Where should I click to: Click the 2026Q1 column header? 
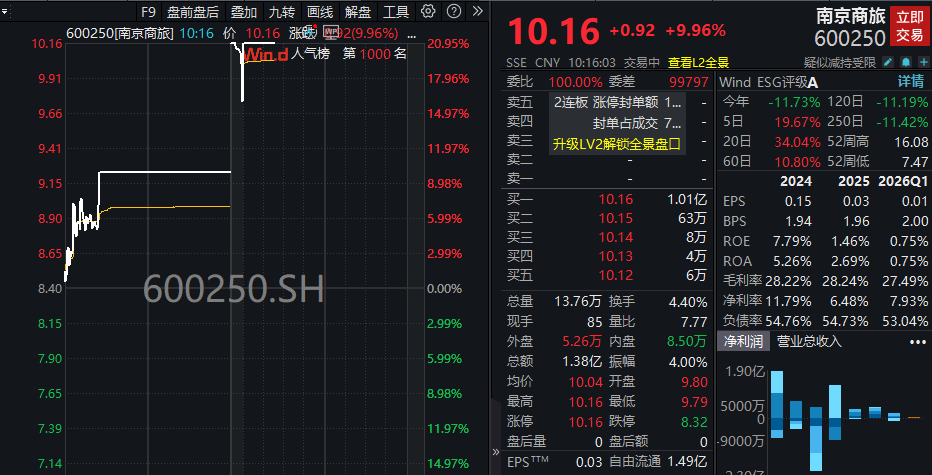[x=902, y=181]
